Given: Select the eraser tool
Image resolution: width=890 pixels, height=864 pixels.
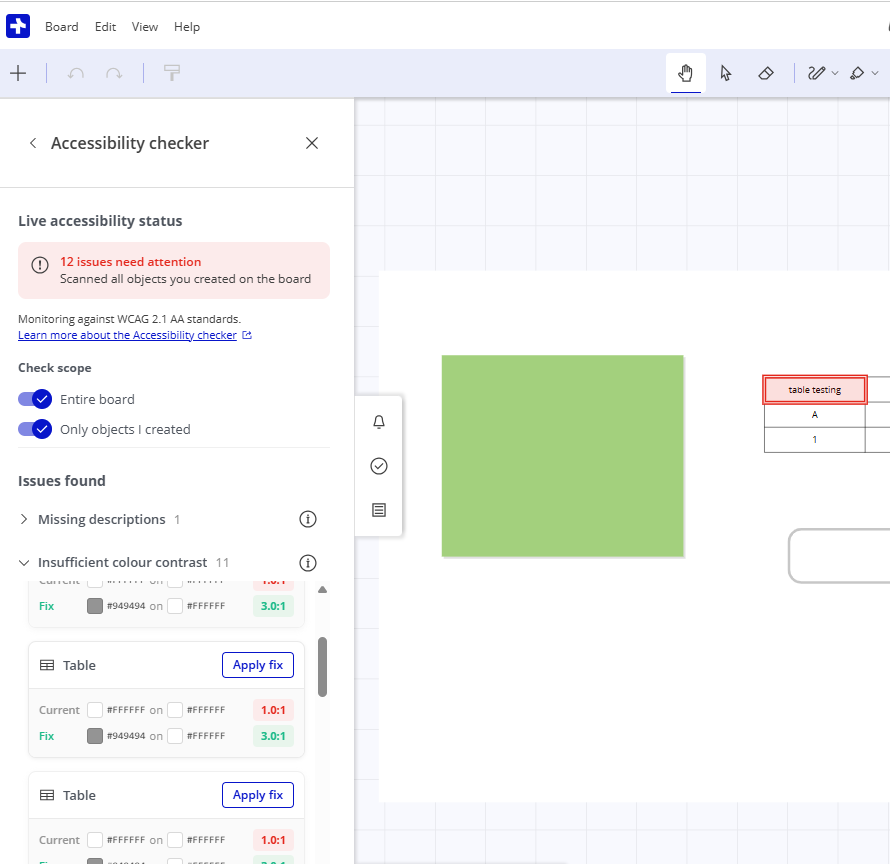Looking at the screenshot, I should [x=766, y=73].
